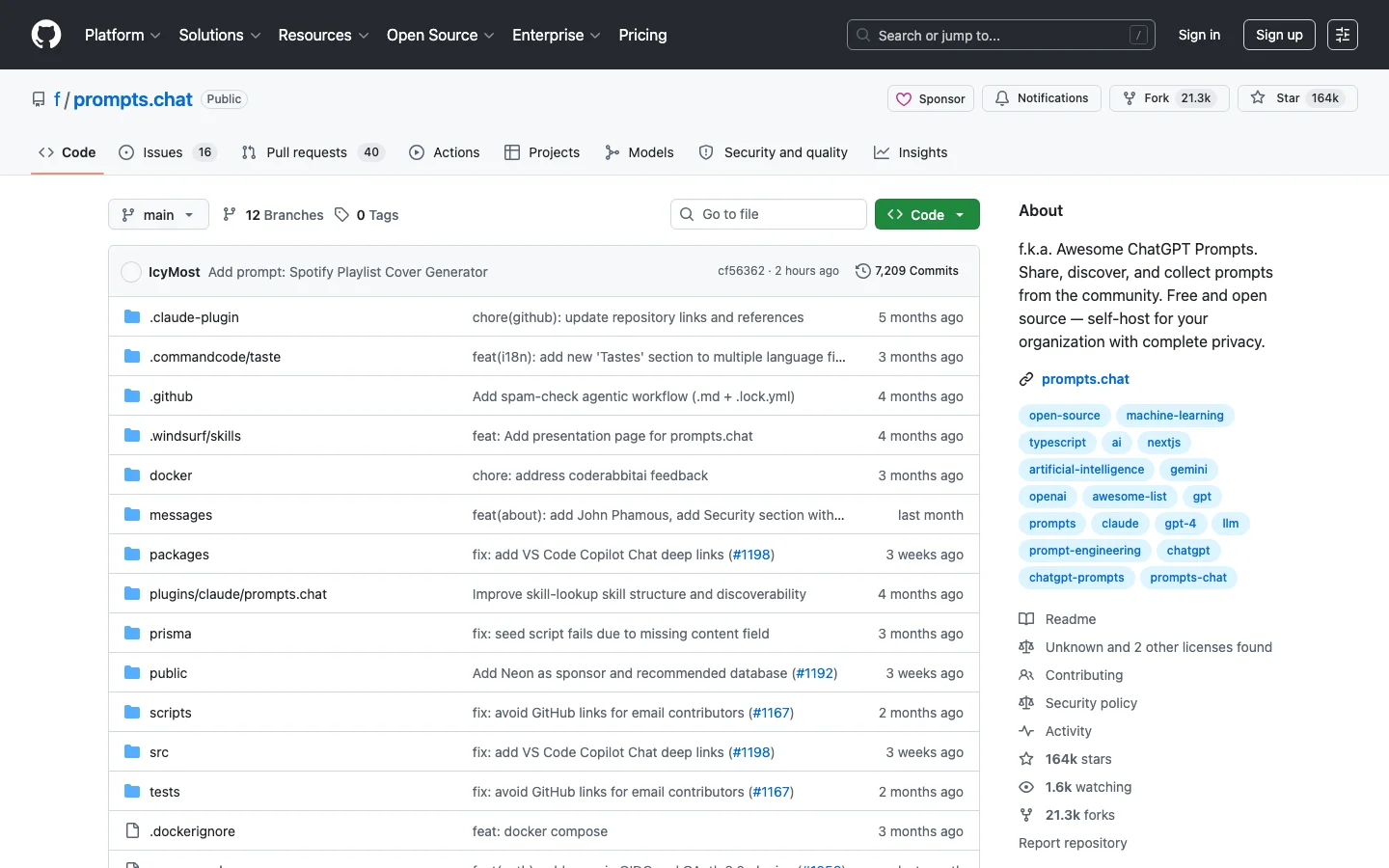Click the link icon beside prompts.chat
This screenshot has width=1389, height=868.
[1026, 380]
